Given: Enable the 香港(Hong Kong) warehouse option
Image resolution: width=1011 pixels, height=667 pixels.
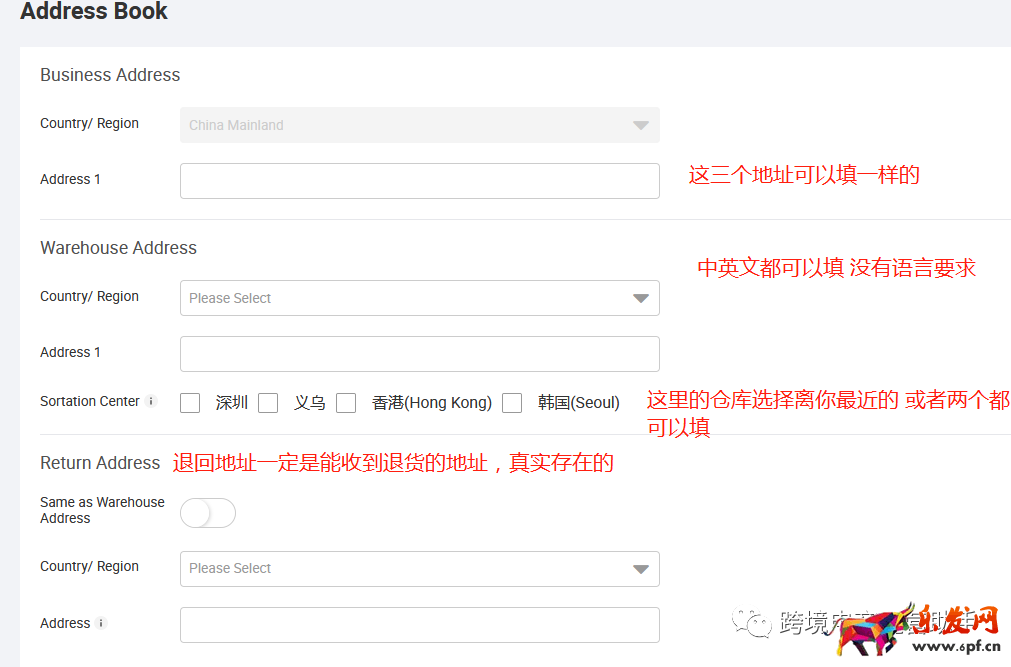Looking at the screenshot, I should (346, 402).
